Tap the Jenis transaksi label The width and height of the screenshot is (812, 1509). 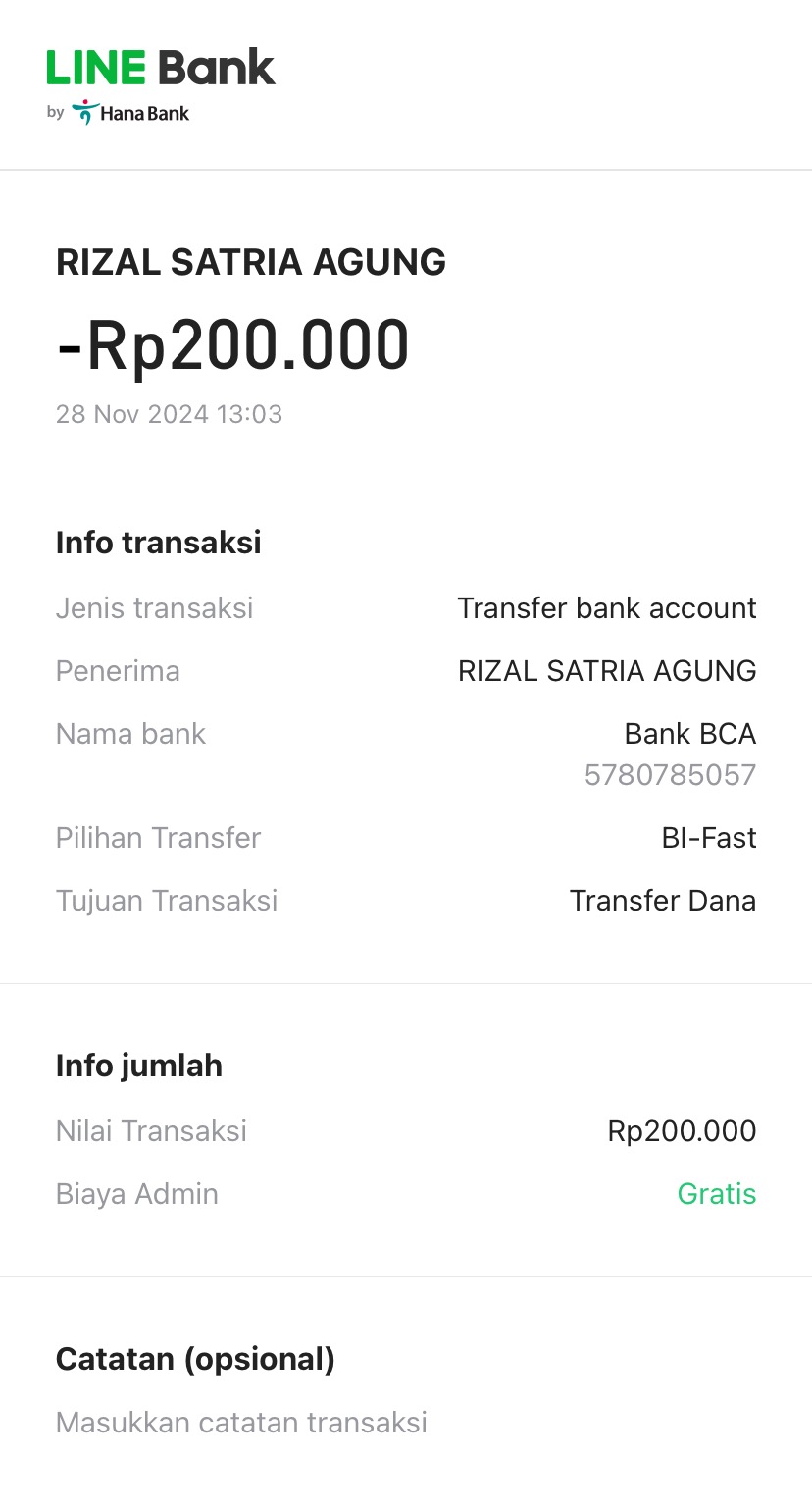[155, 608]
